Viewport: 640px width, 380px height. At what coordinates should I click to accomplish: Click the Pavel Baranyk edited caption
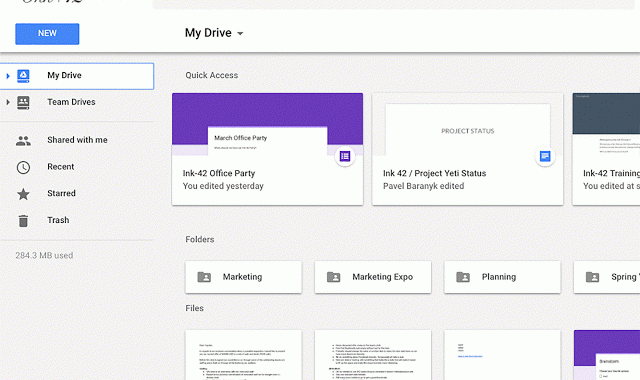[x=424, y=186]
